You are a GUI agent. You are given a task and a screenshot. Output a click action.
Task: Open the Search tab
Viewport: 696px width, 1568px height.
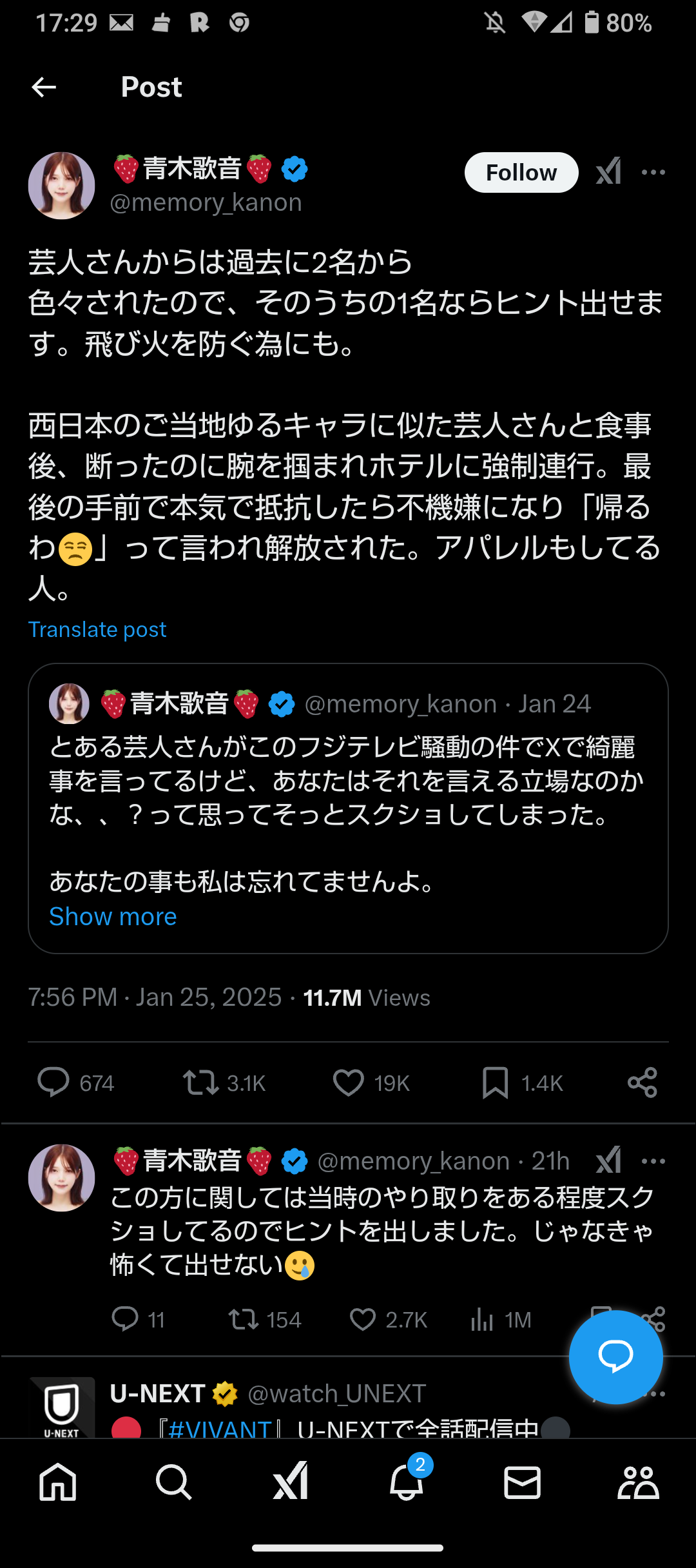174,1482
